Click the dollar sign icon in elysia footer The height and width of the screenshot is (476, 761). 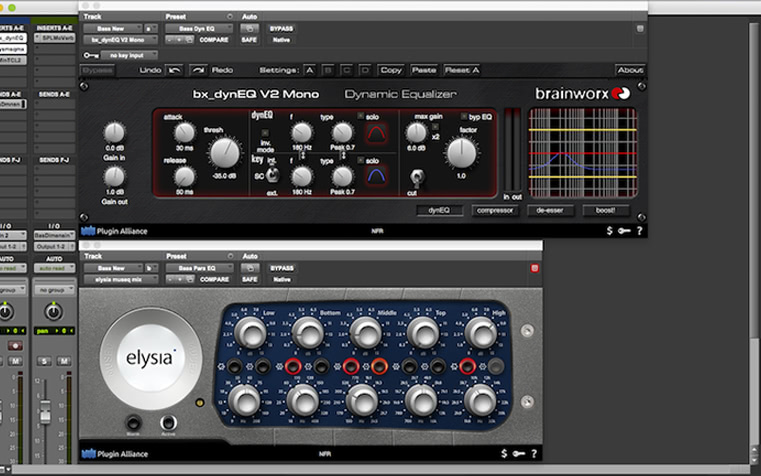point(504,454)
